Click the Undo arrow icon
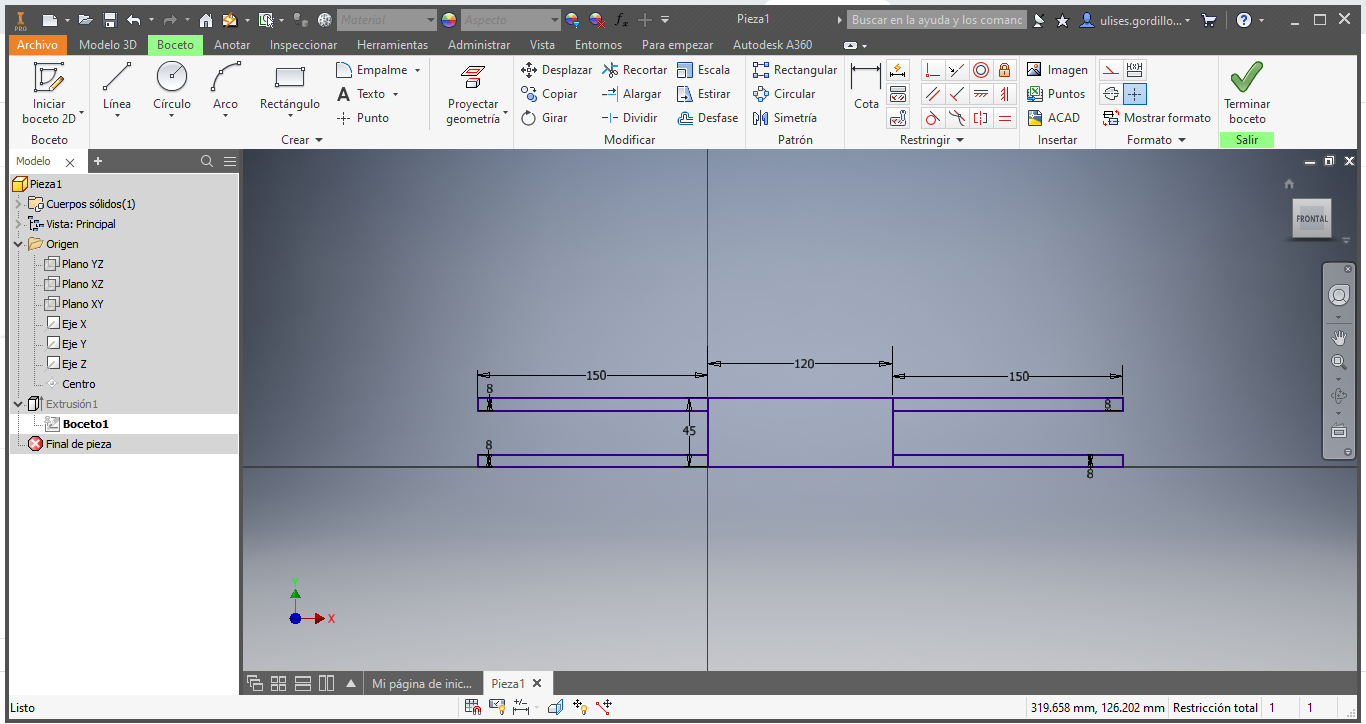This screenshot has height=724, width=1366. coord(133,20)
